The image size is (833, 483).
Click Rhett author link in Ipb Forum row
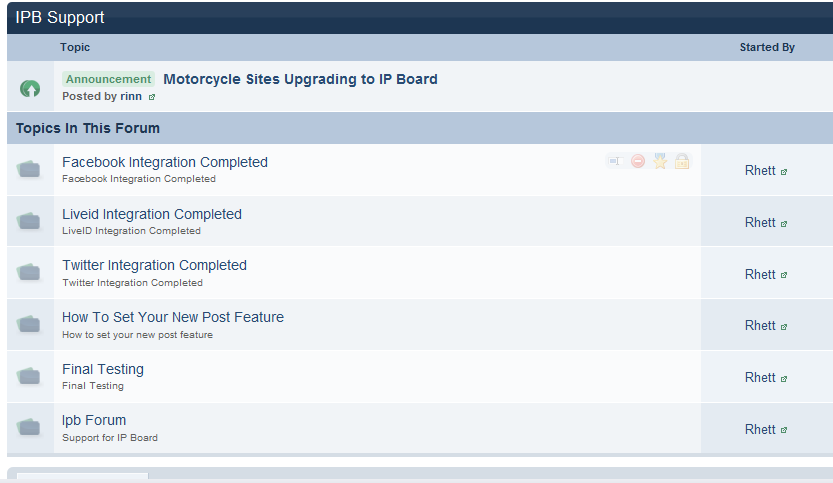click(x=760, y=429)
